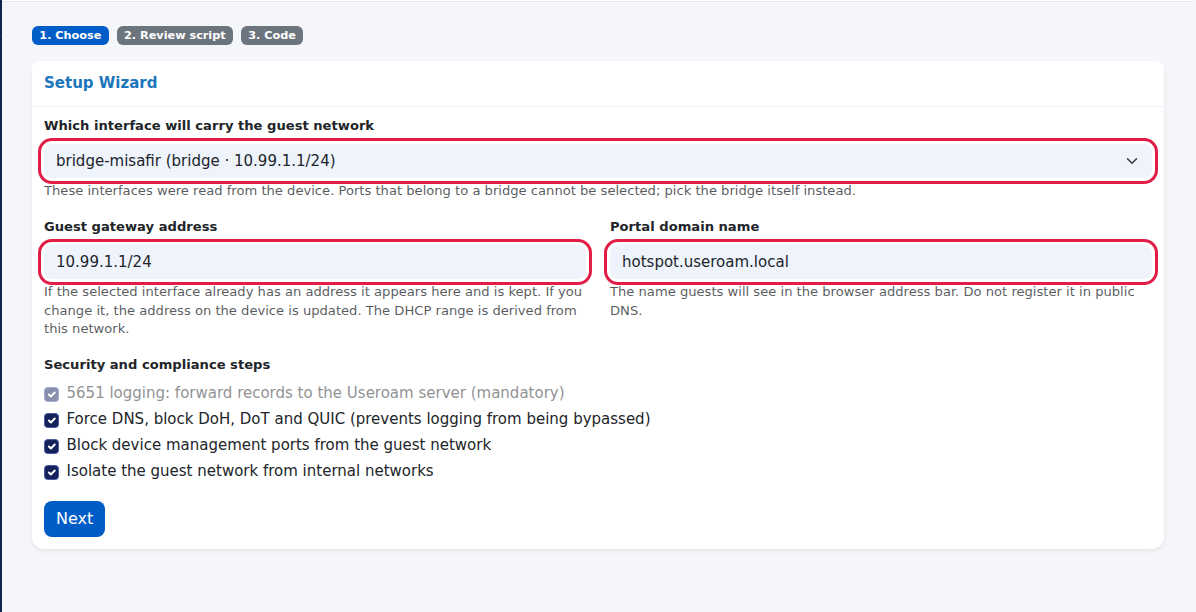Click the mandatory 5651 logging checkbox
1196x612 pixels.
tap(51, 394)
